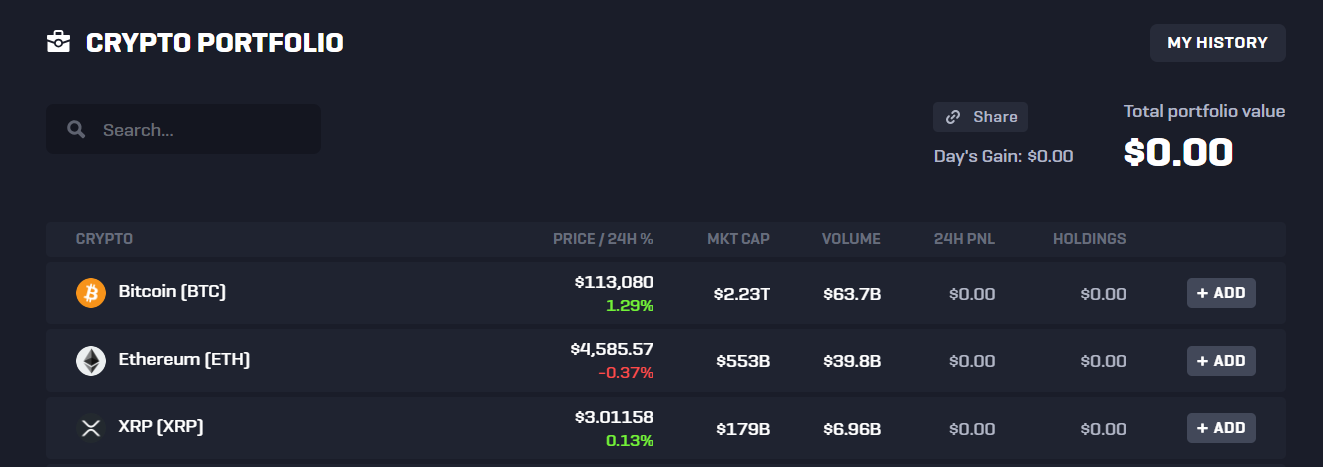The width and height of the screenshot is (1323, 467).
Task: Sort by the Price / 24H % column header
Action: (x=603, y=239)
